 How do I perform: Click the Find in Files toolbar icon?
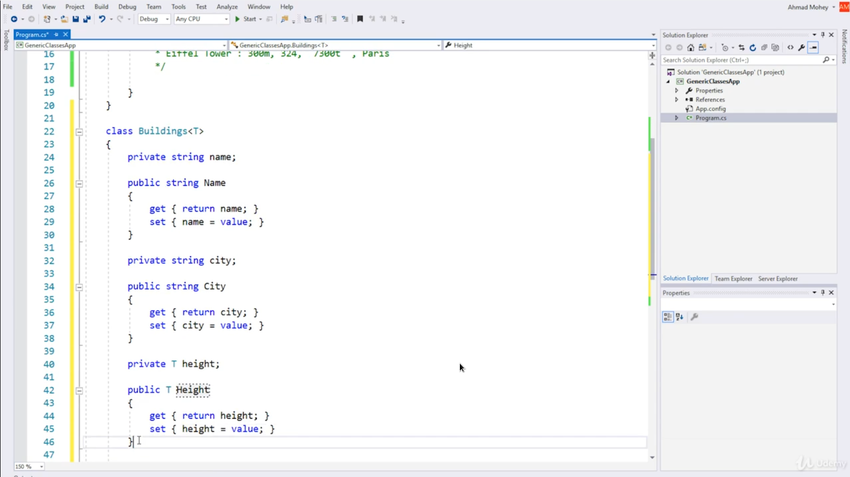click(285, 19)
